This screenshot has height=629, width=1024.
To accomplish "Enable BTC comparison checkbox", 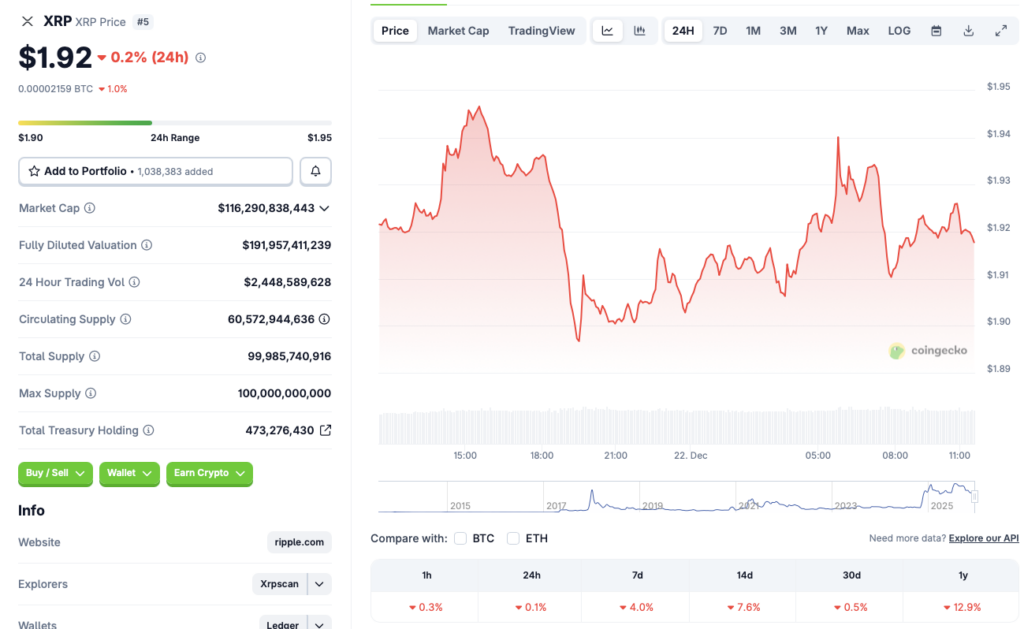I will 459,538.
